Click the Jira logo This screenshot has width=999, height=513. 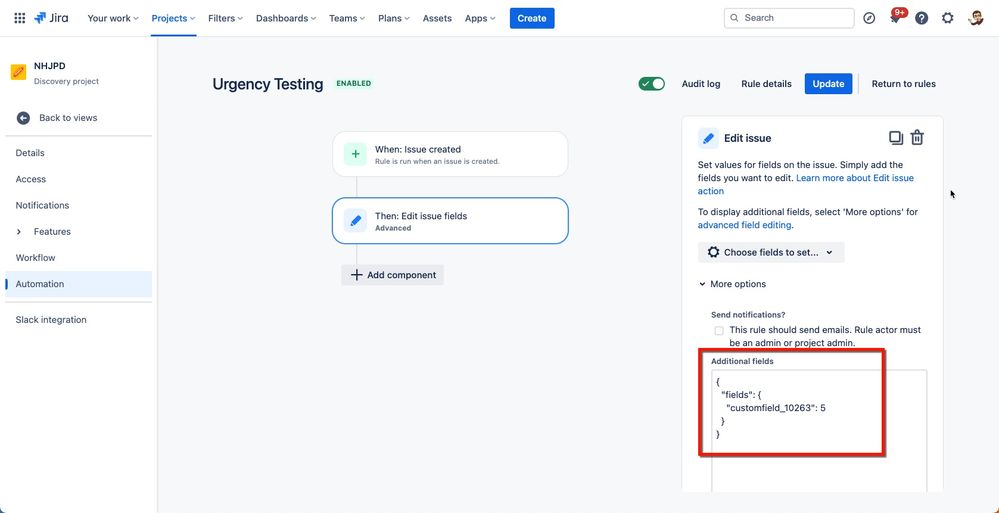point(52,18)
